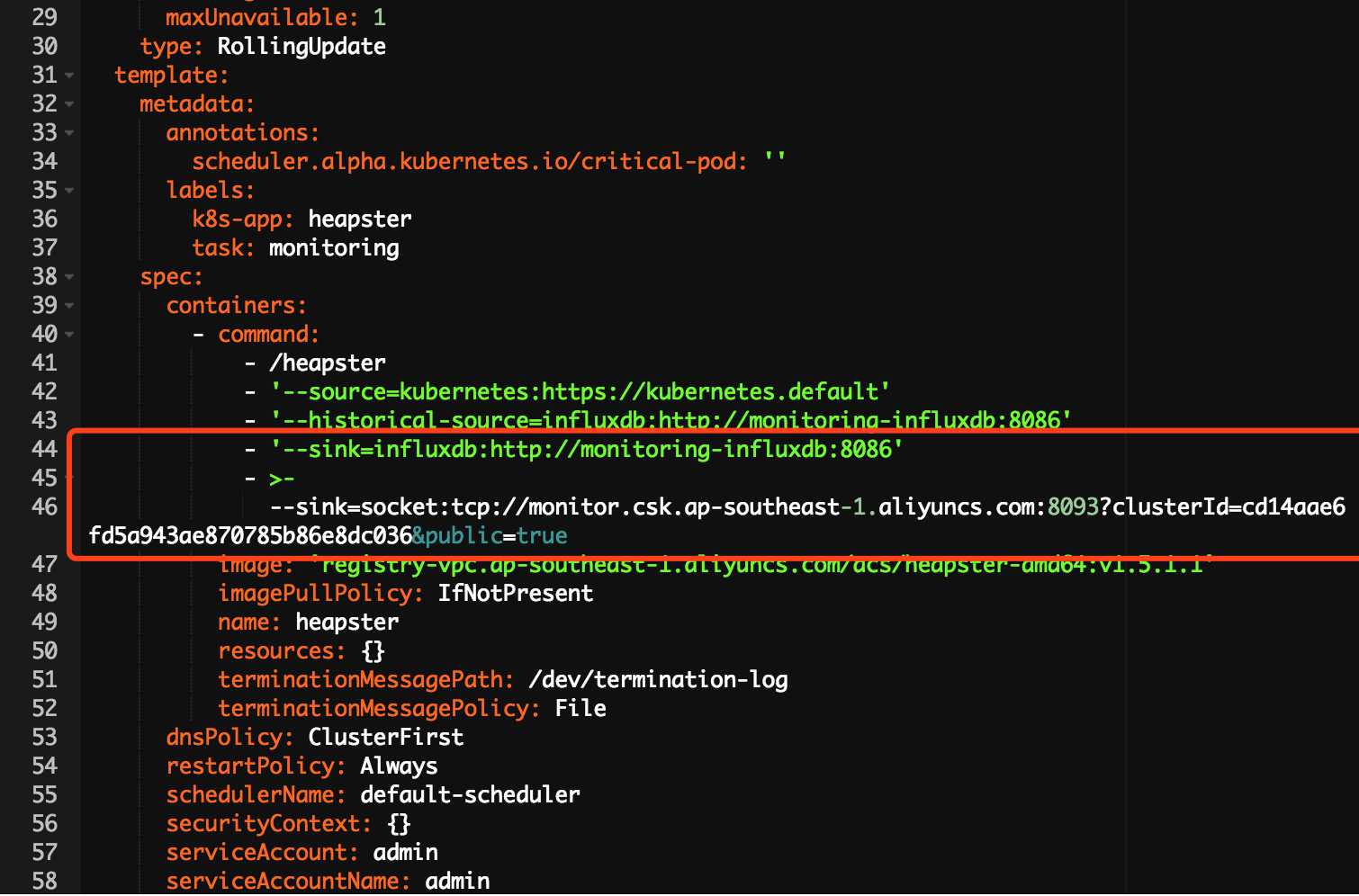This screenshot has height=896, width=1359.
Task: Click the restartPolicy key
Action: point(256,766)
